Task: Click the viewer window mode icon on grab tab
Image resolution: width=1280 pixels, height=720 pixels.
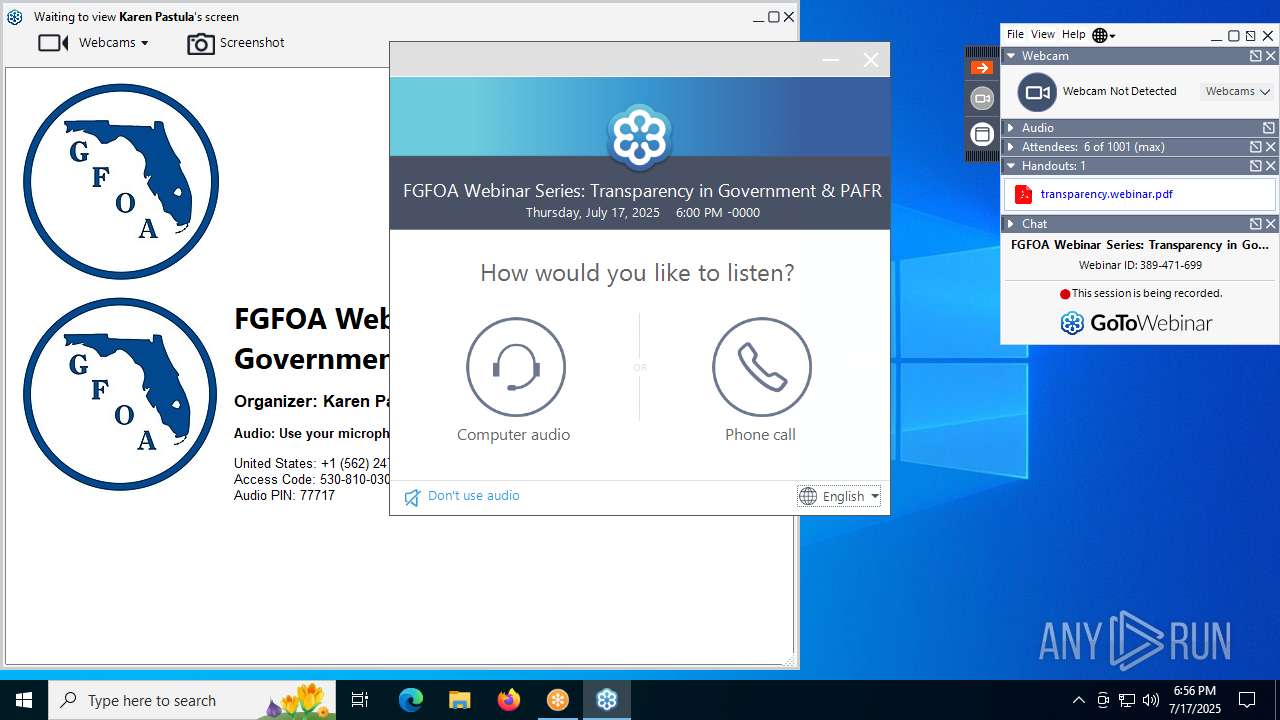Action: (x=982, y=133)
